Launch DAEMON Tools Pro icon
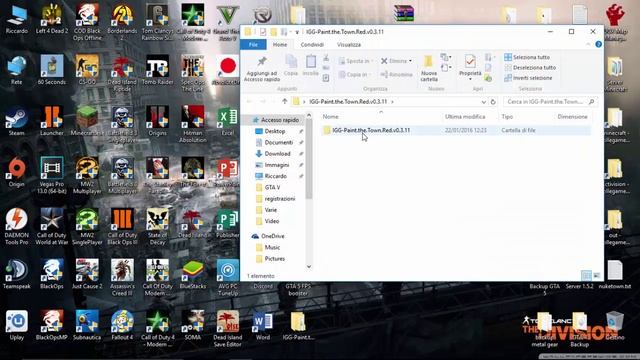 tap(16, 226)
